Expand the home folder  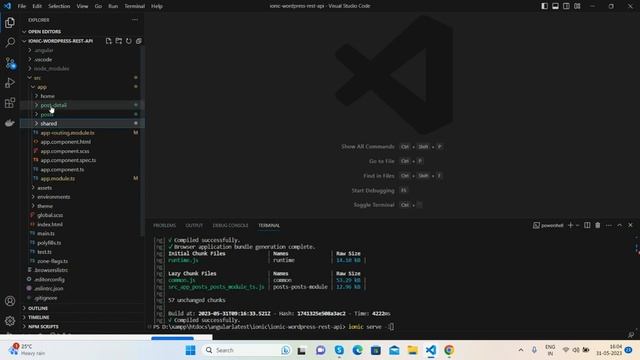[82, 96]
